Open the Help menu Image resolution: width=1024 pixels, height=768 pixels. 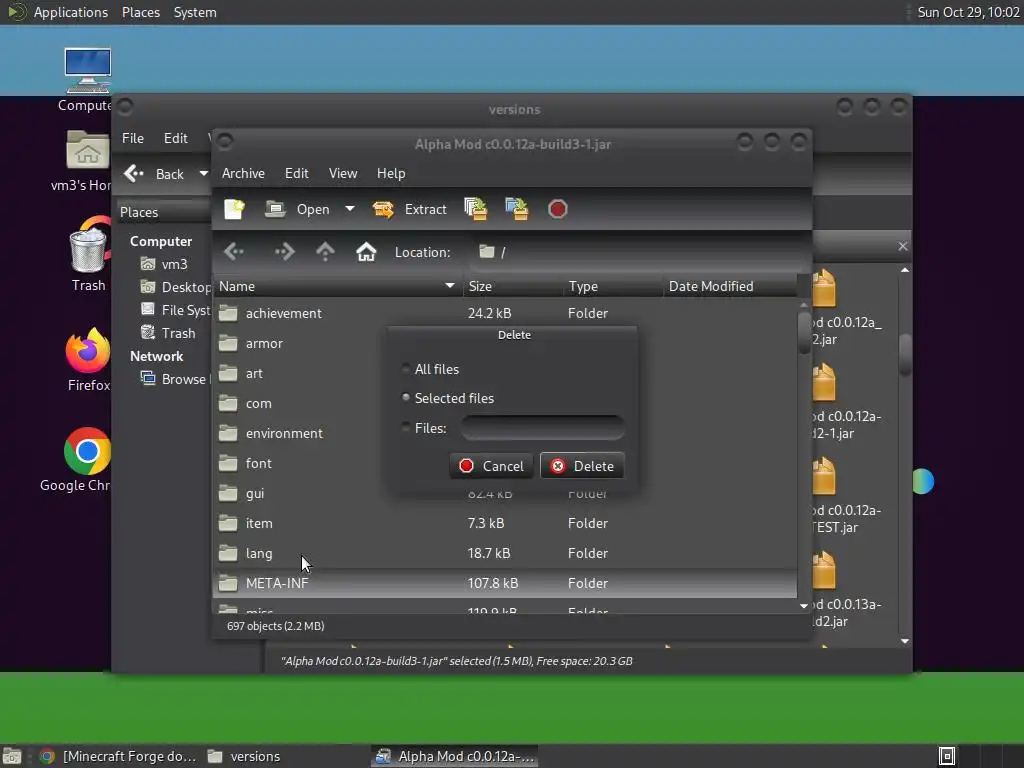point(391,173)
